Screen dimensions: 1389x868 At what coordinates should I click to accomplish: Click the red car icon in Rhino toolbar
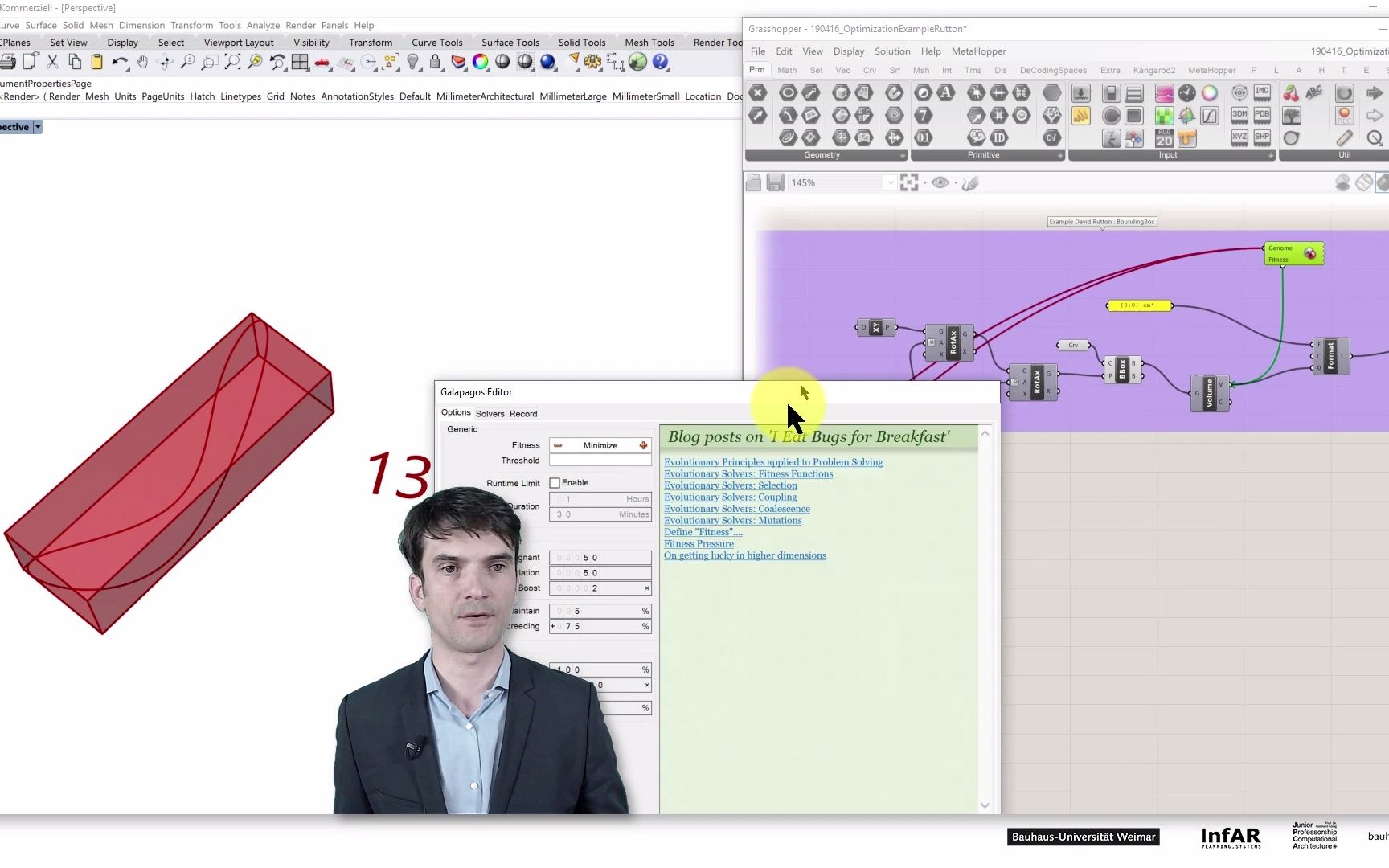coord(322,62)
